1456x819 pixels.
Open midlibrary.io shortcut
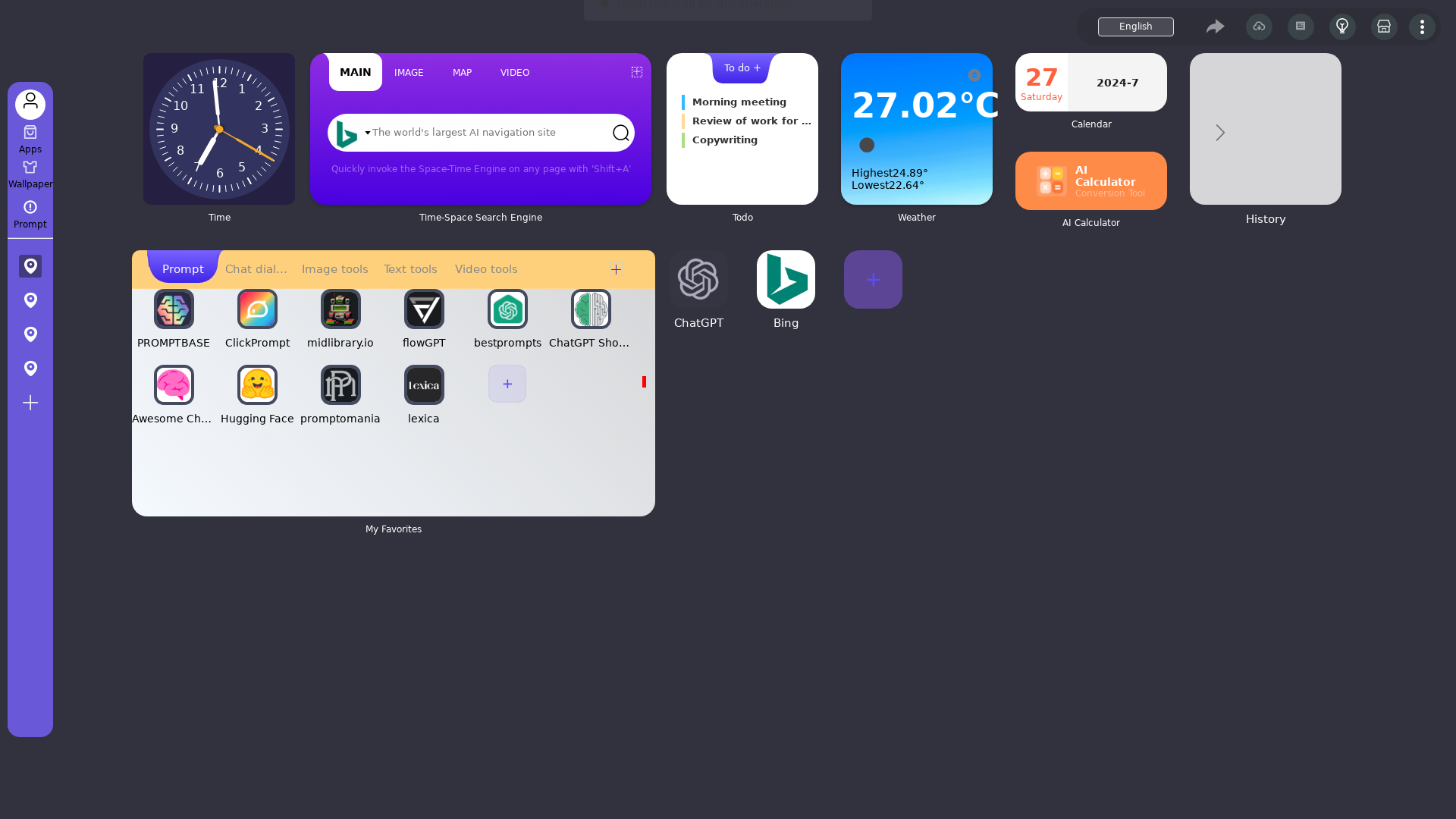click(x=340, y=309)
